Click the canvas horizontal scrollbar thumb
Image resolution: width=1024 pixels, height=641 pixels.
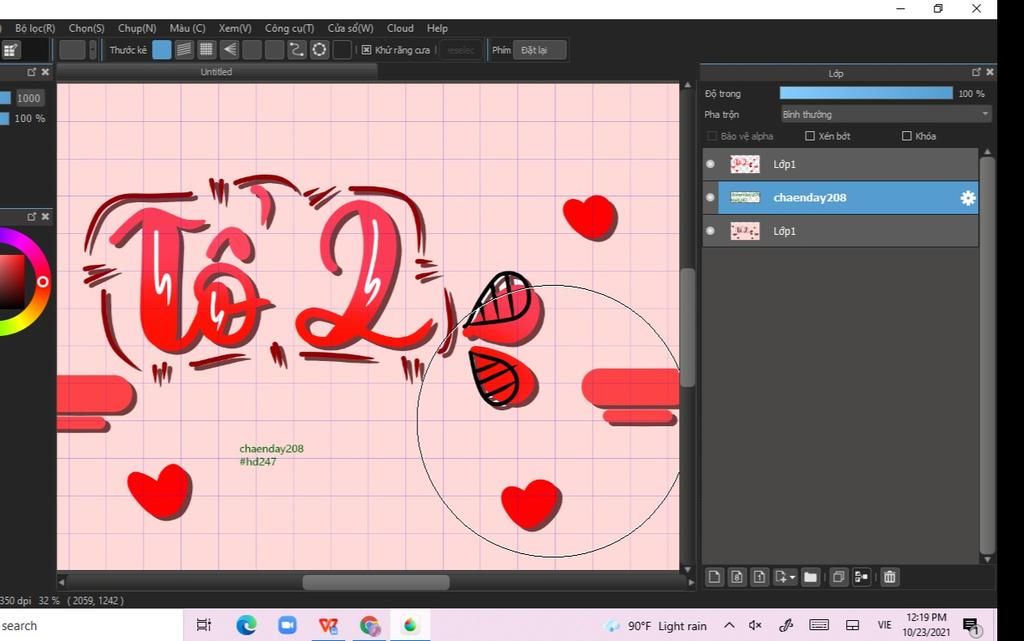coord(376,582)
